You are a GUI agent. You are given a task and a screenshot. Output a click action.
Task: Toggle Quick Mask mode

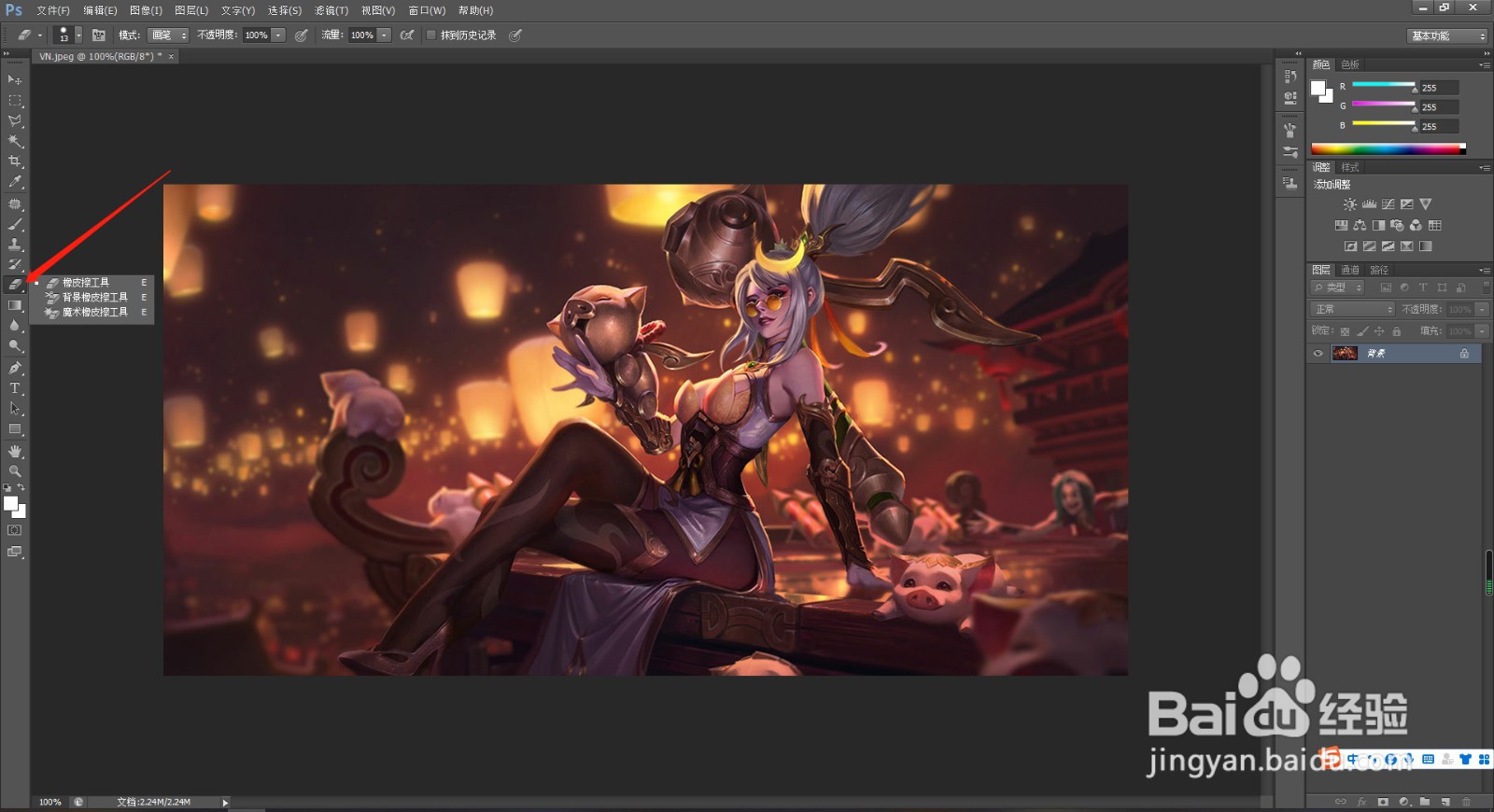click(15, 530)
